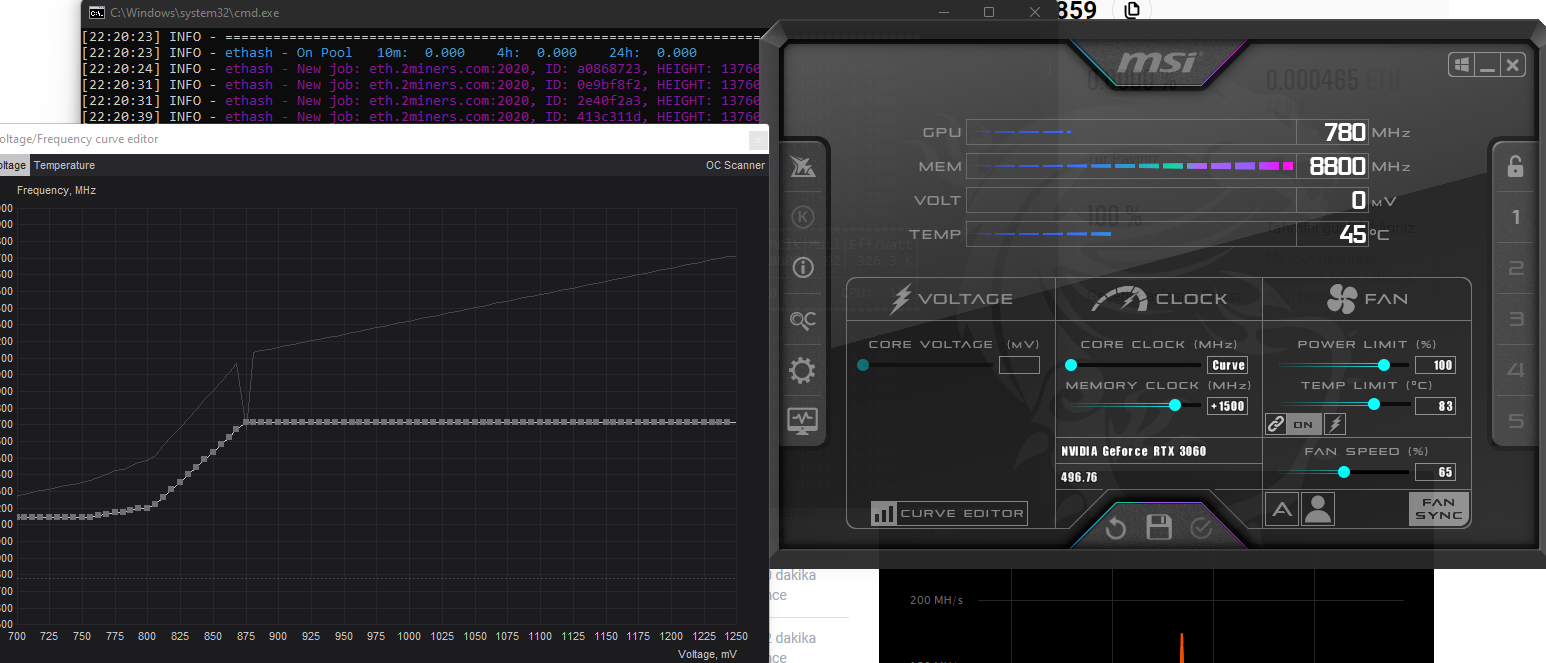
Task: Apply settings with the checkmark icon
Action: [x=1202, y=527]
